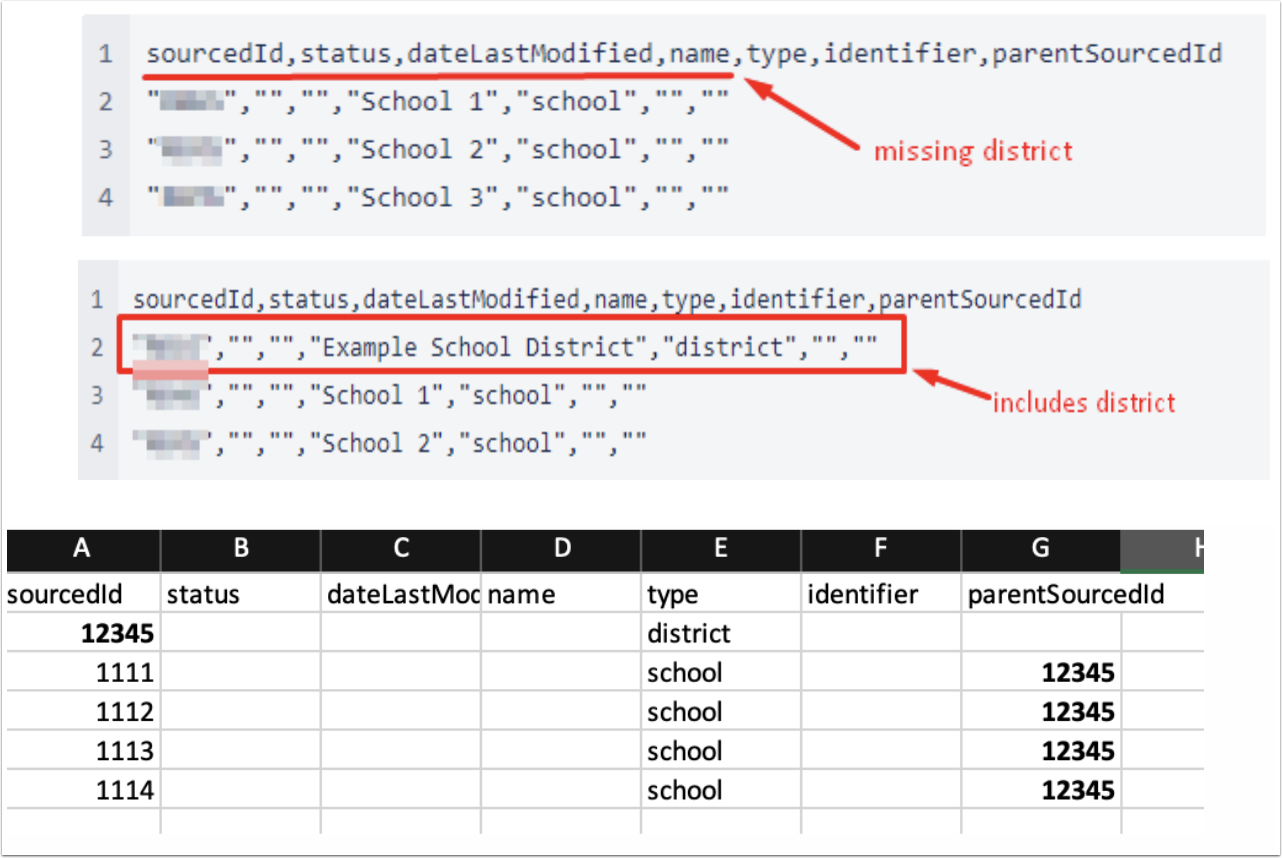Select column B header in spreadsheet

[241, 550]
